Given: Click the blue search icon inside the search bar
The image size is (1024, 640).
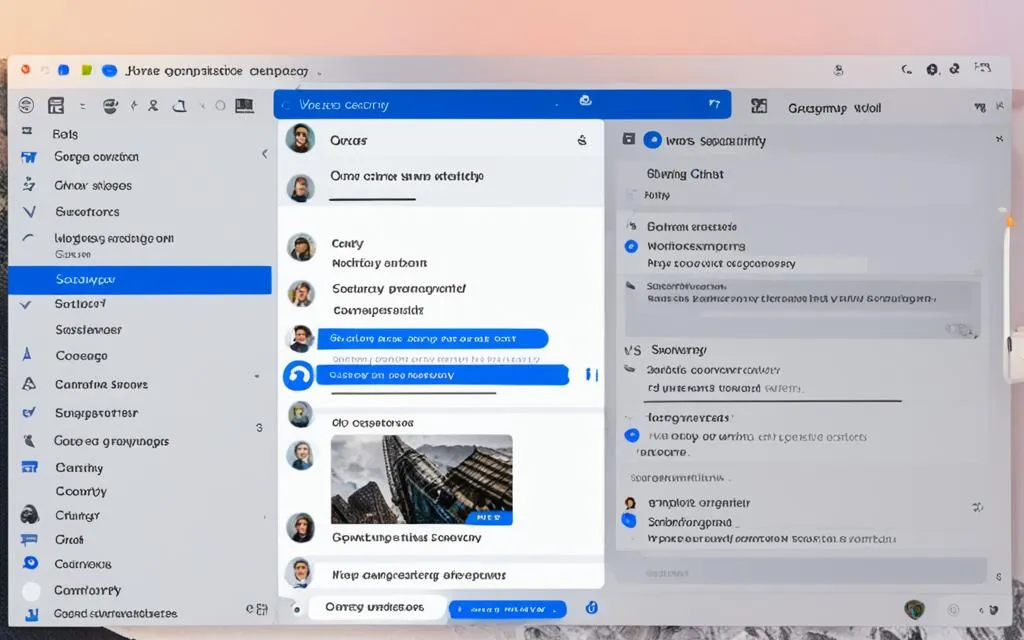Looking at the screenshot, I should pos(587,102).
